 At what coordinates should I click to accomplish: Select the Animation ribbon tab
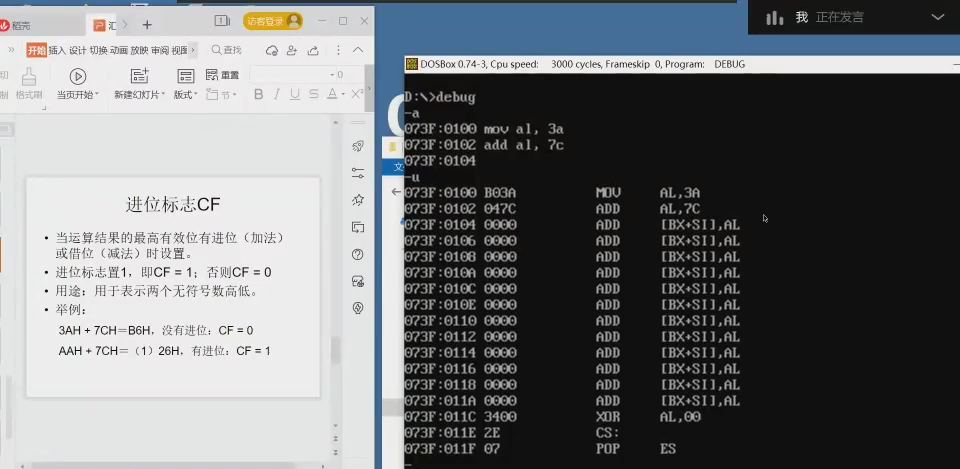coord(119,50)
